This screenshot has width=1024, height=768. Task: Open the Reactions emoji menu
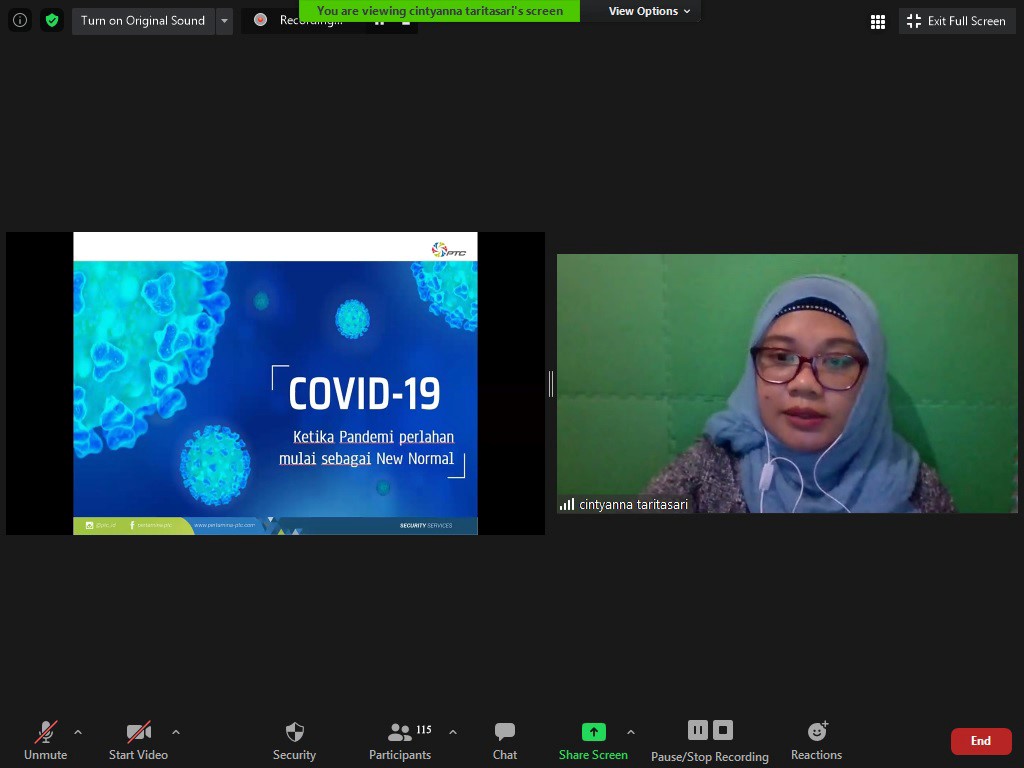pyautogui.click(x=816, y=741)
